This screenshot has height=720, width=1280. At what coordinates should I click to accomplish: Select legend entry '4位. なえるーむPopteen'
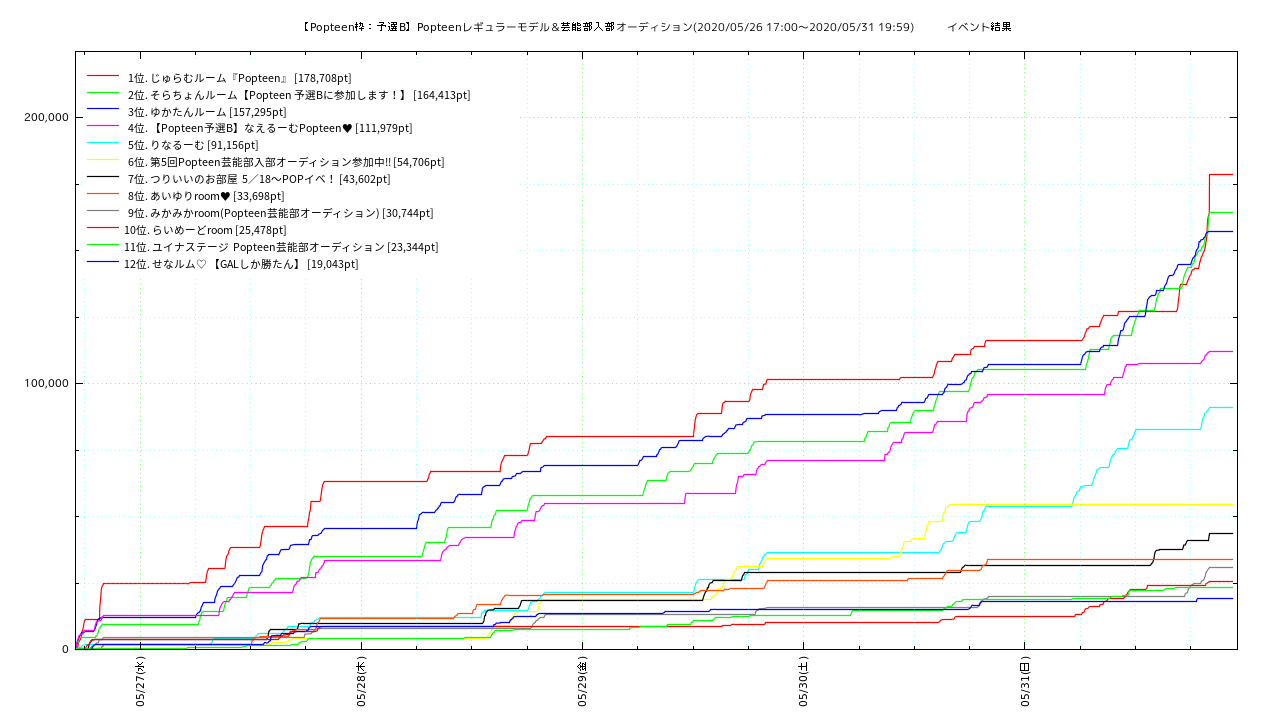pos(269,128)
